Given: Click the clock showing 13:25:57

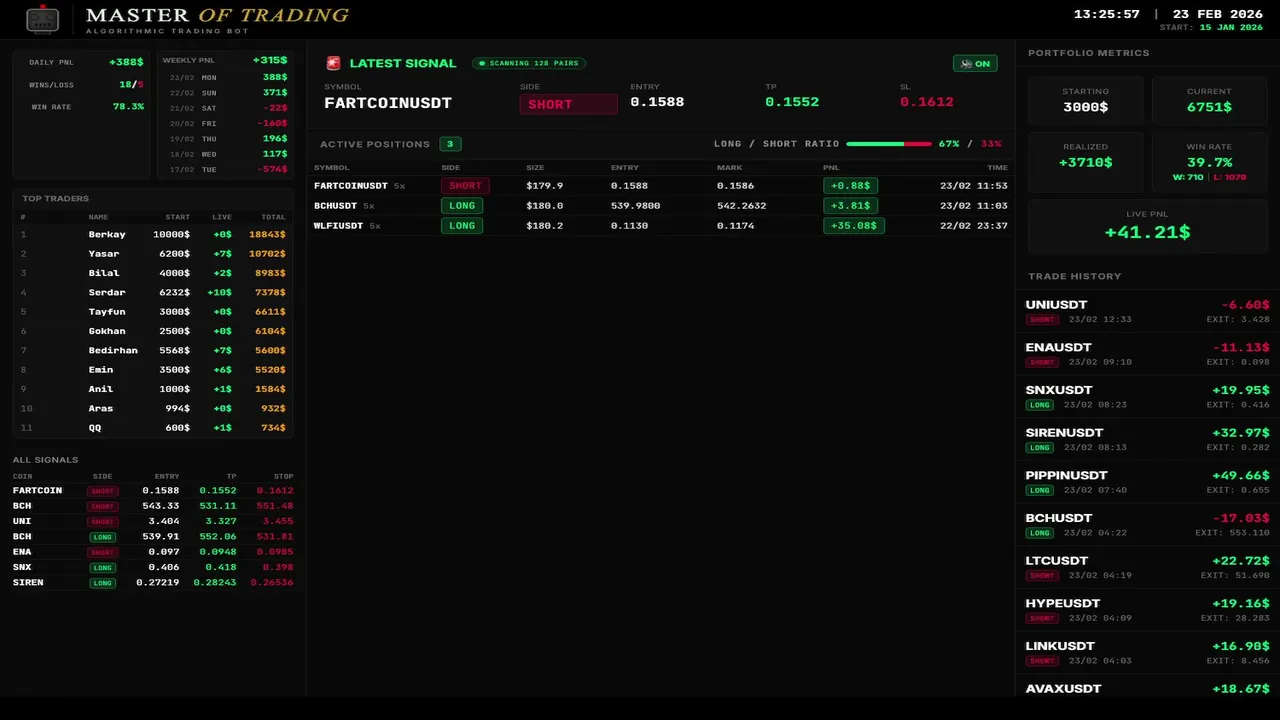Looking at the screenshot, I should [x=1107, y=14].
